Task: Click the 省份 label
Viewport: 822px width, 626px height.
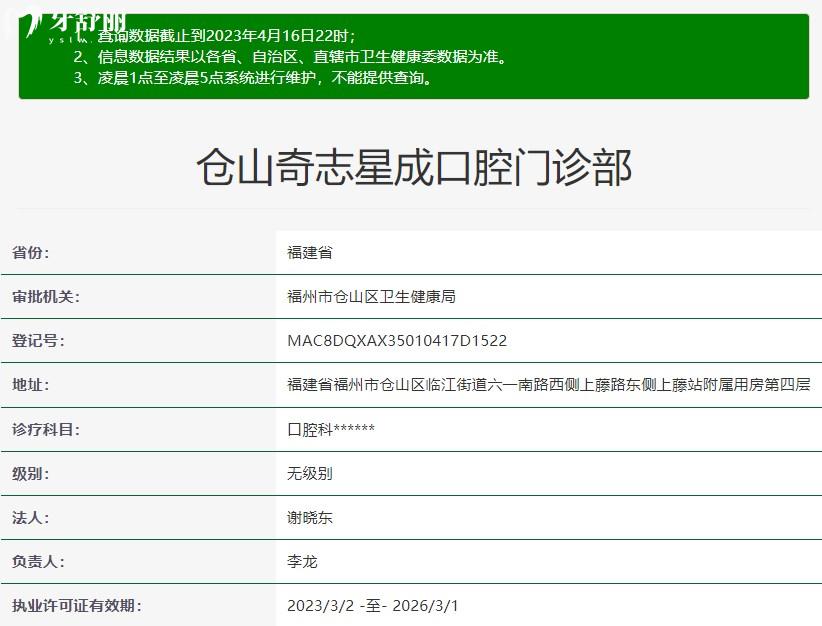Action: [x=30, y=253]
